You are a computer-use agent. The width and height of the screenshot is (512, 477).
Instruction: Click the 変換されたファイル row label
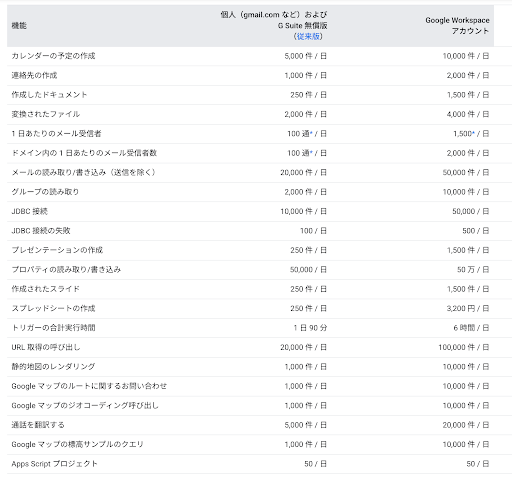[46, 114]
